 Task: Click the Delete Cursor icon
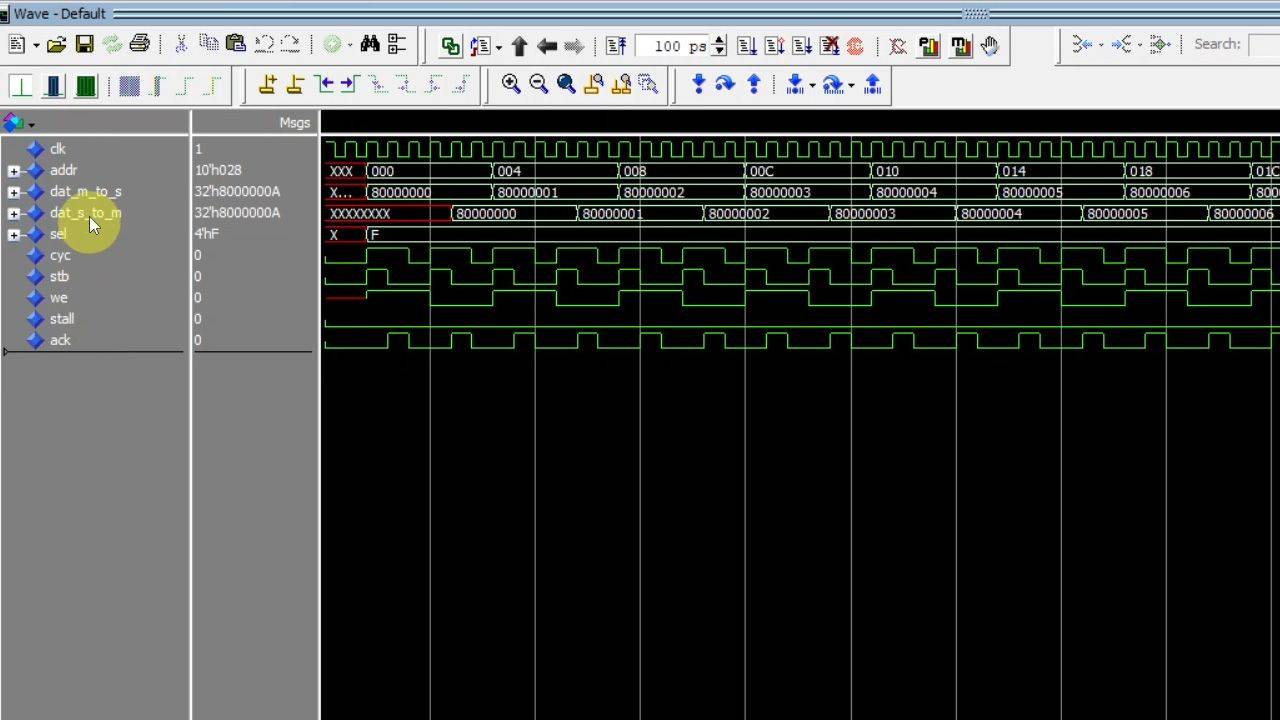point(295,85)
